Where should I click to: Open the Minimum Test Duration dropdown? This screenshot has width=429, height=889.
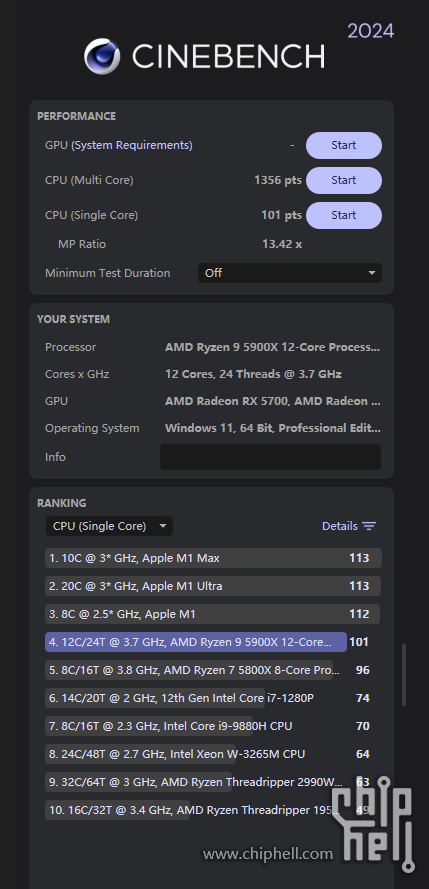(290, 273)
